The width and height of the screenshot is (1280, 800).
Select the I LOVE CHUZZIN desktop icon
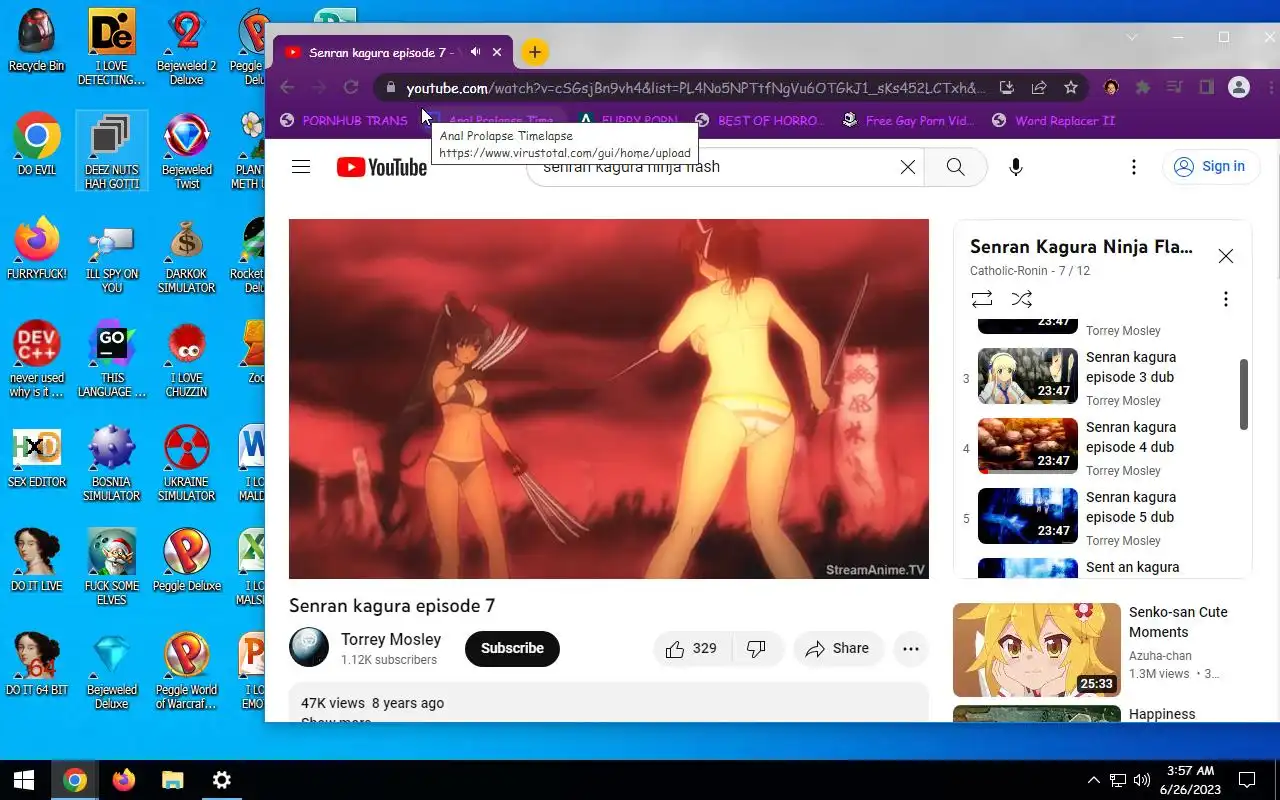tap(187, 360)
